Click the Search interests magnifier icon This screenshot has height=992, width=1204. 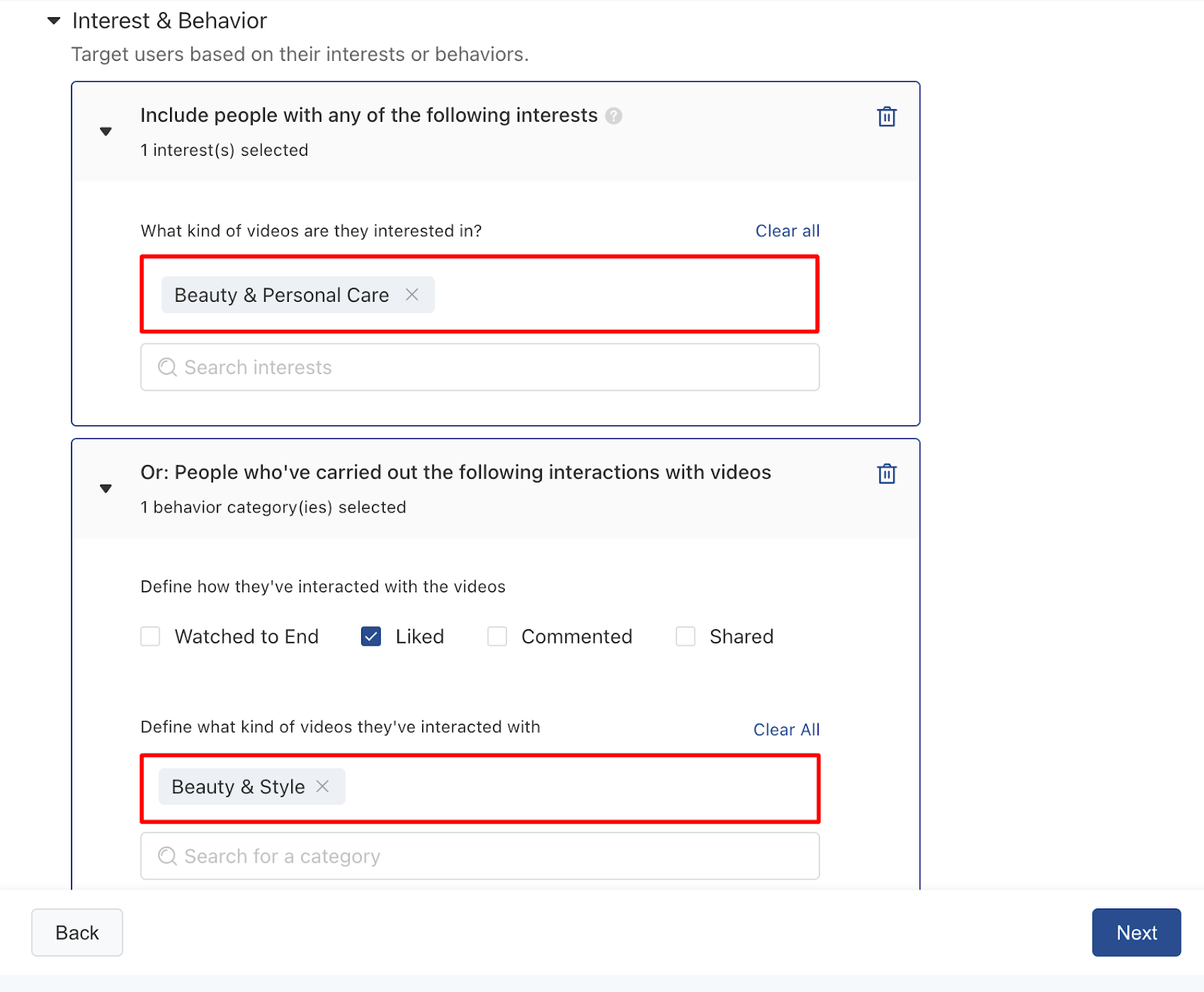pos(167,367)
